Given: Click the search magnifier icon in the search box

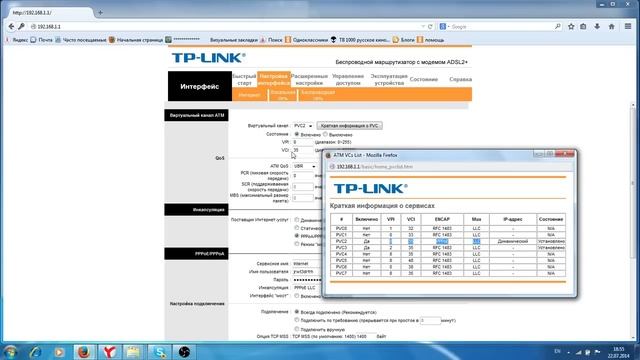Looking at the screenshot, I should coord(558,27).
